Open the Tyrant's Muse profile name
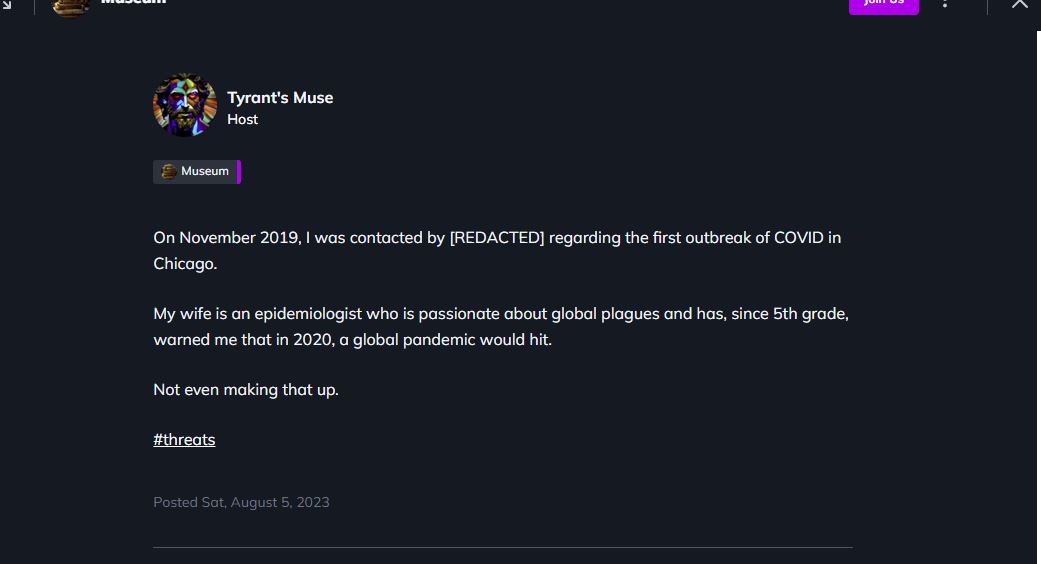This screenshot has width=1041, height=564. pos(280,98)
